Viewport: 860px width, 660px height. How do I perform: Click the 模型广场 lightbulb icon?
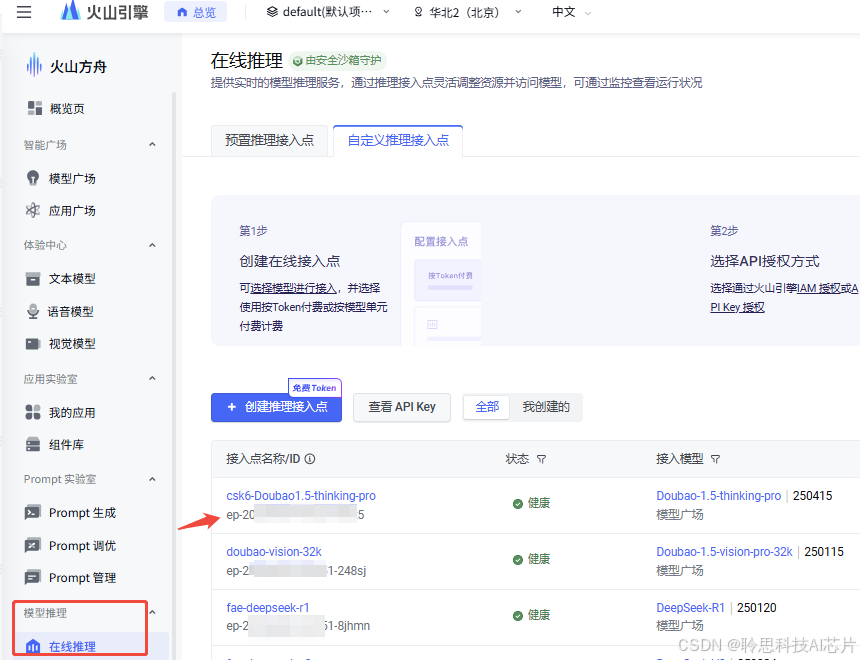point(33,178)
